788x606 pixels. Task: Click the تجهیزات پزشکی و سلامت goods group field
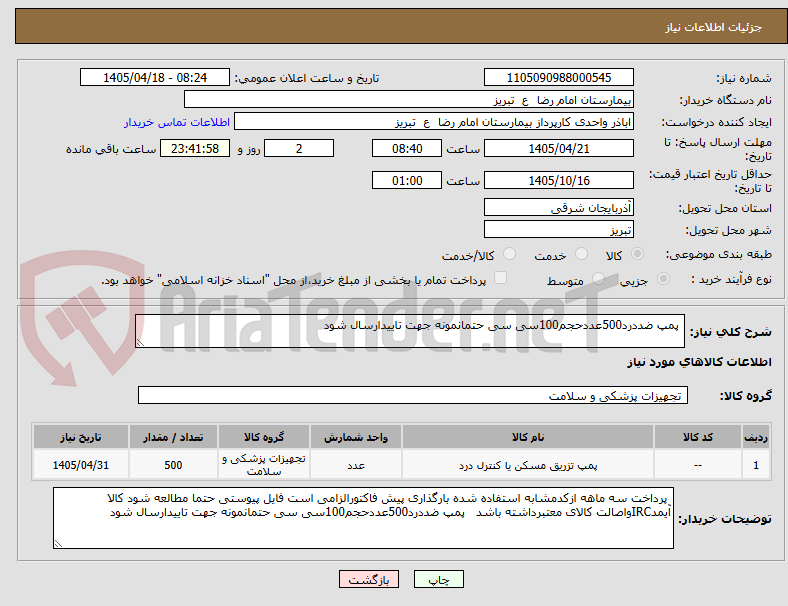[x=413, y=395]
